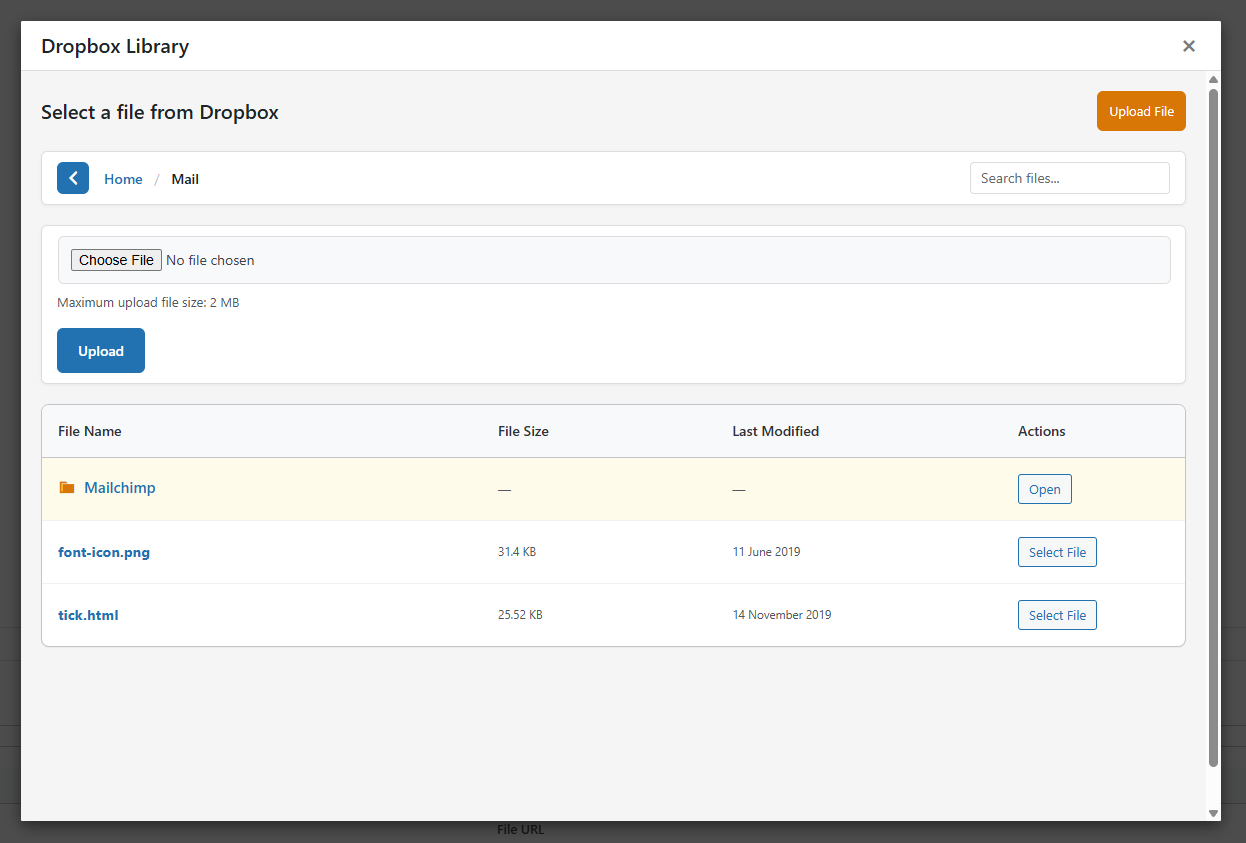The height and width of the screenshot is (843, 1246).
Task: Click the scrollbar down arrow
Action: (x=1213, y=813)
